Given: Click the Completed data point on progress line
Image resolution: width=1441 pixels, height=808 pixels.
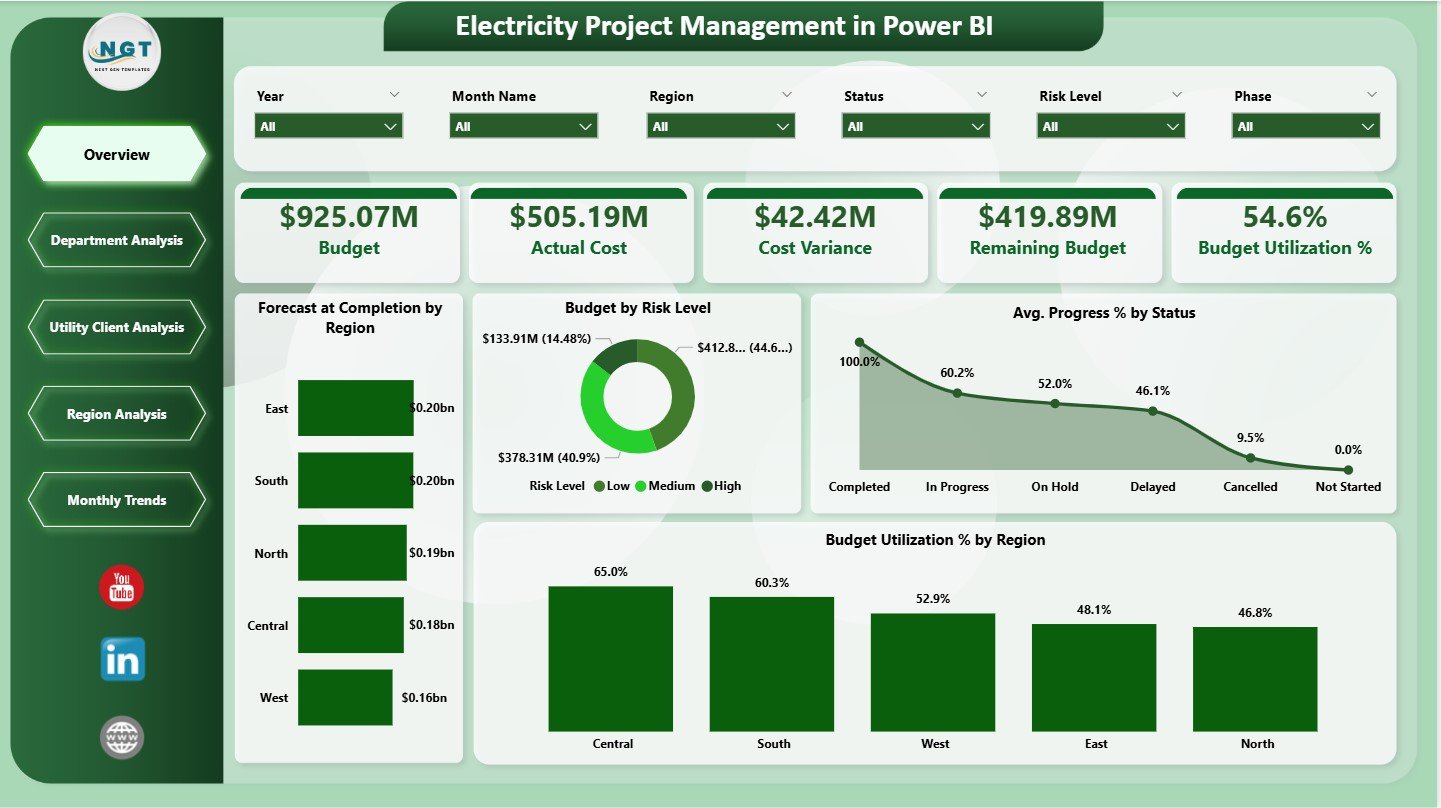Looking at the screenshot, I should point(859,341).
